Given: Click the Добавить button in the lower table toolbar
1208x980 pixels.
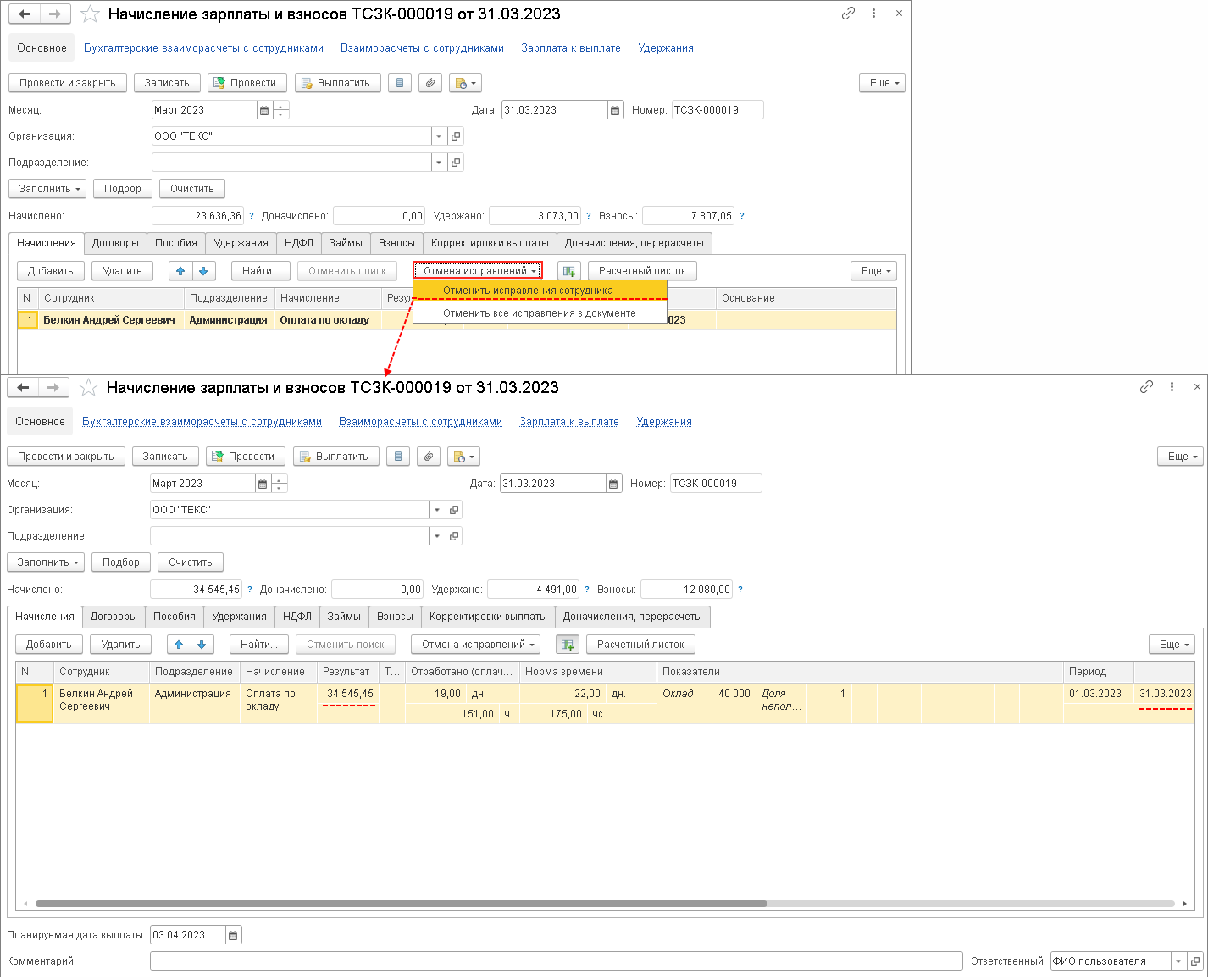Looking at the screenshot, I should [49, 645].
